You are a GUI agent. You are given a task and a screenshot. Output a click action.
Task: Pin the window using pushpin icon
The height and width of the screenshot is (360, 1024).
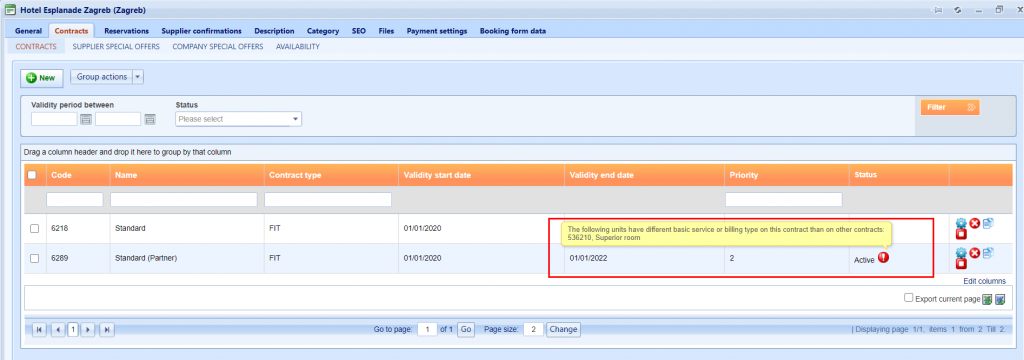[938, 10]
